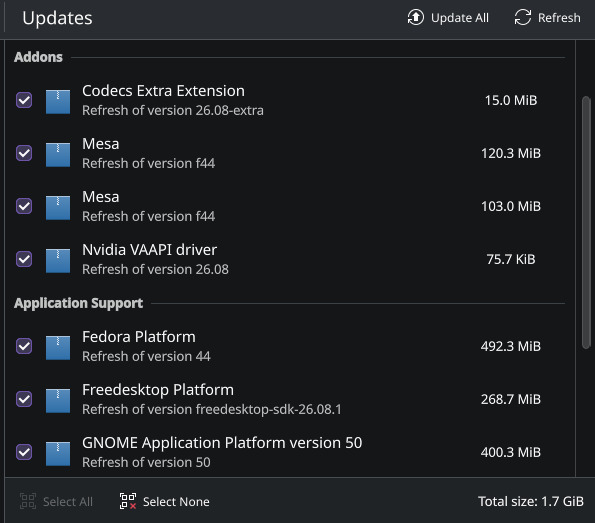Select the Freedesktop Platform title
The width and height of the screenshot is (595, 523).
(x=158, y=390)
